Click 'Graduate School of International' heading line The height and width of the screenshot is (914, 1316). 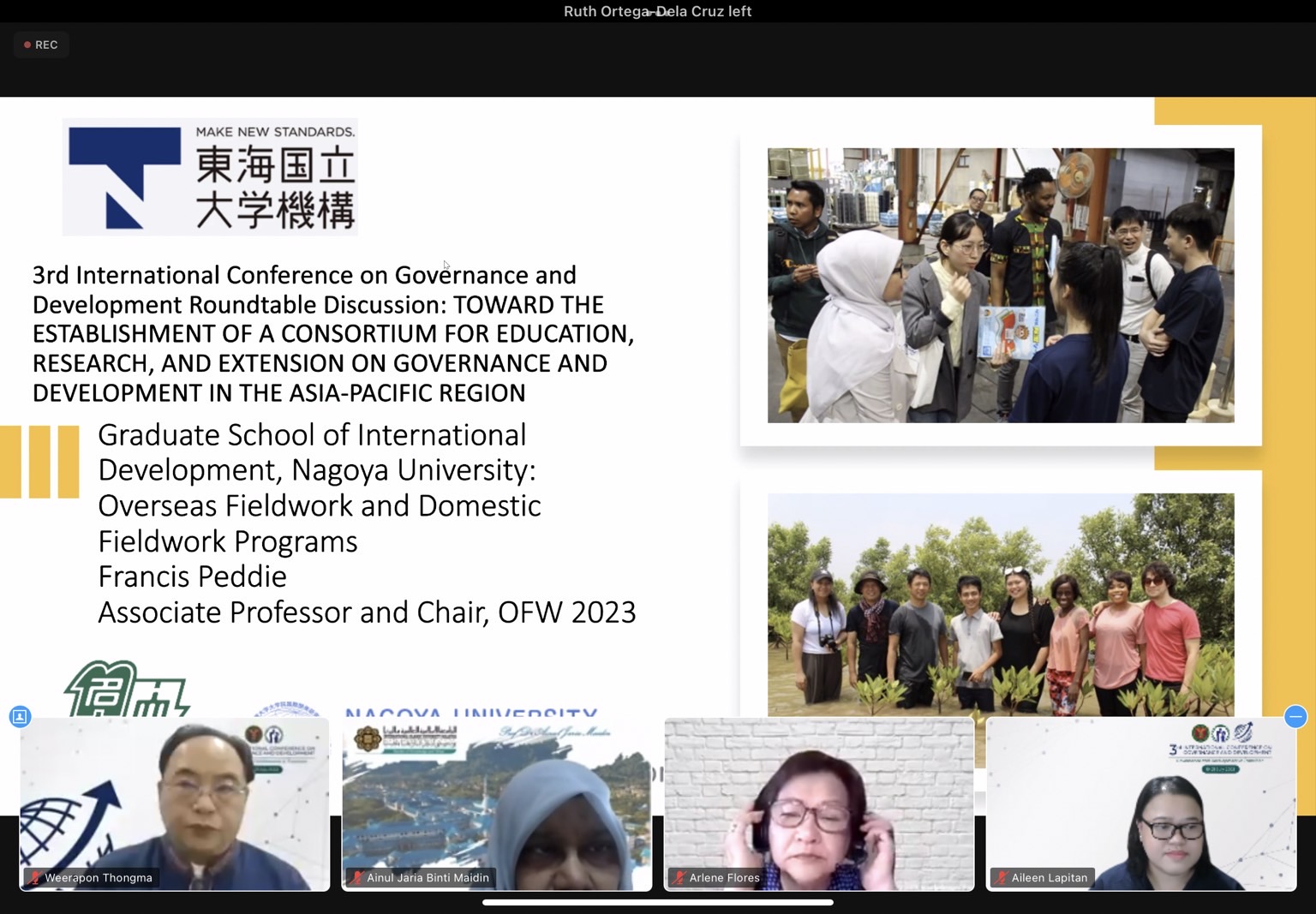click(x=312, y=435)
